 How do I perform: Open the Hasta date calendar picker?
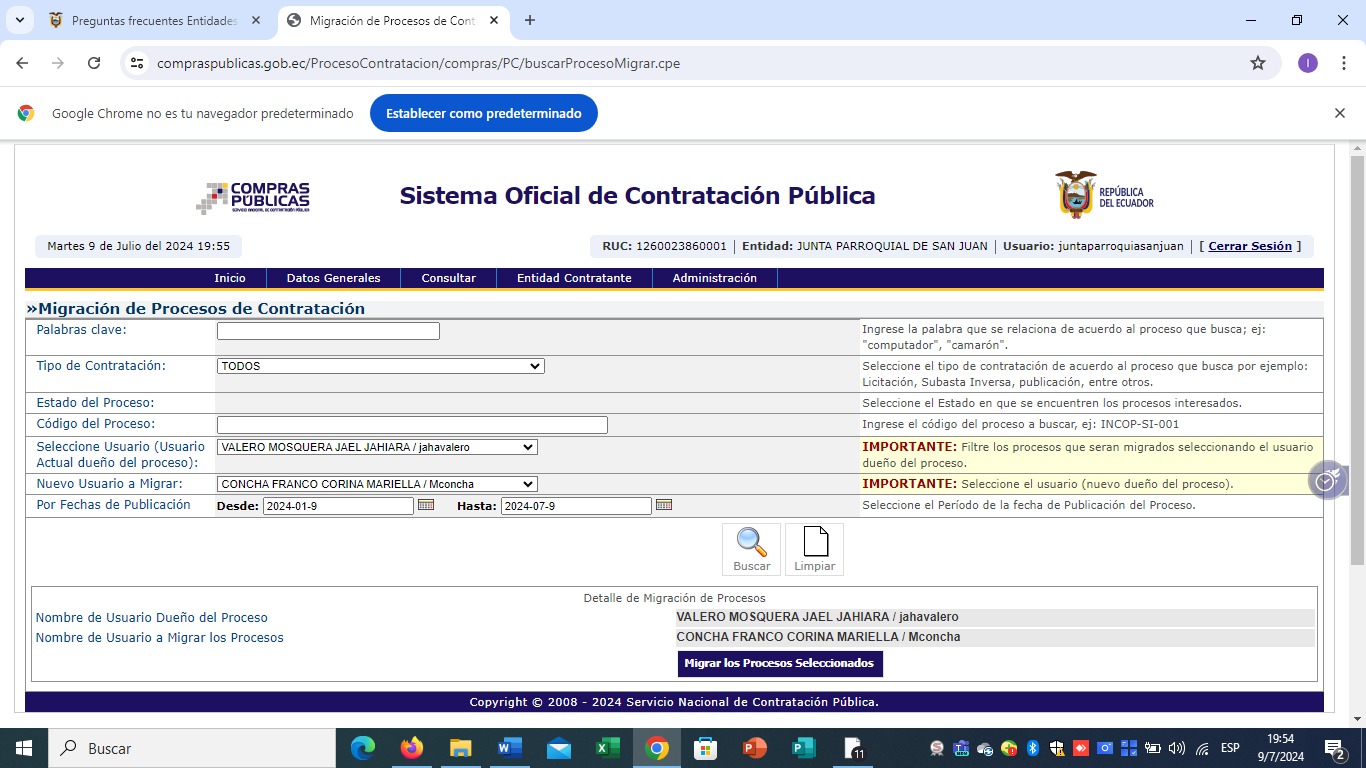point(664,505)
